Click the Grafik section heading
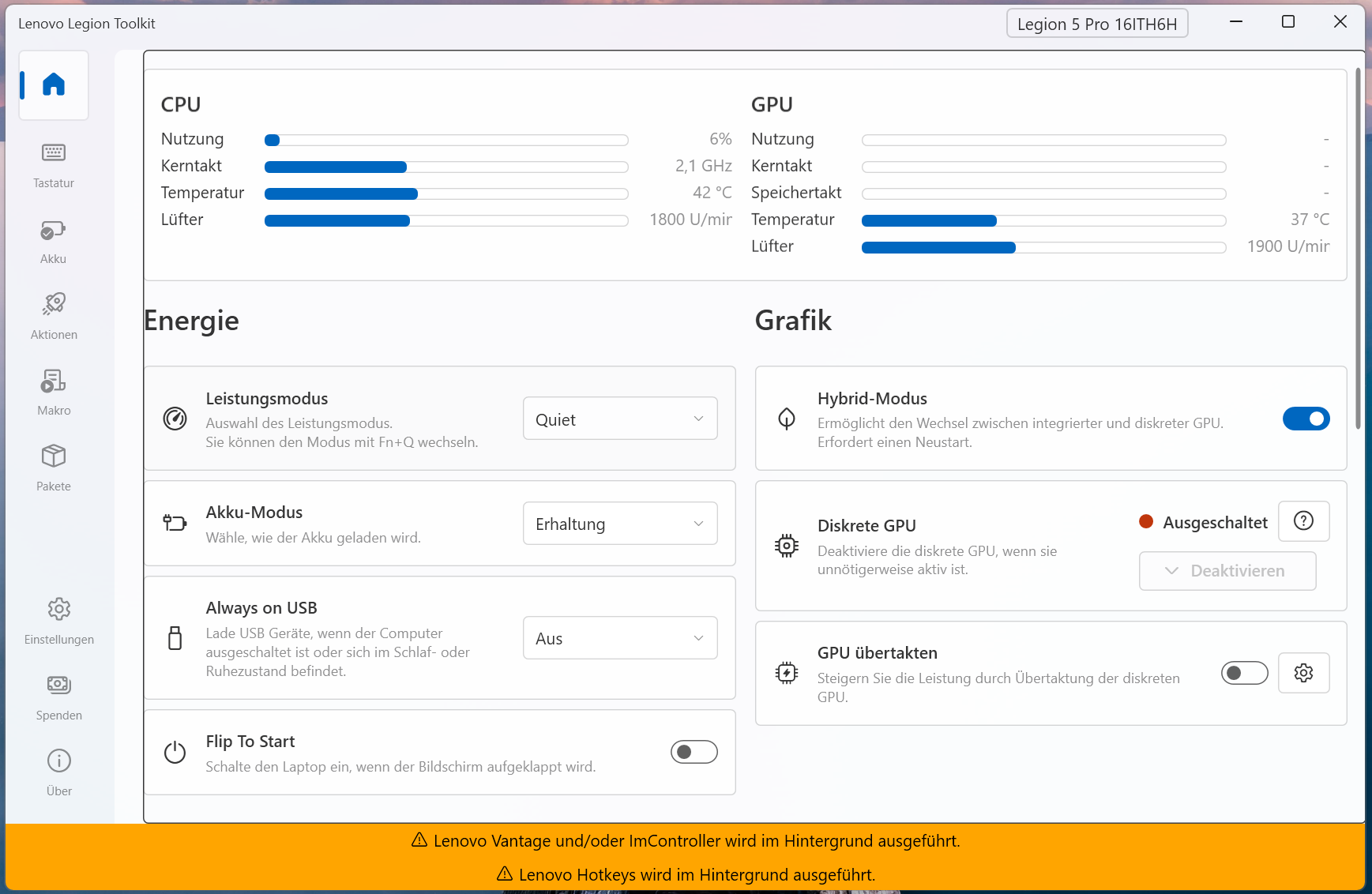The image size is (1372, 894). tap(793, 321)
